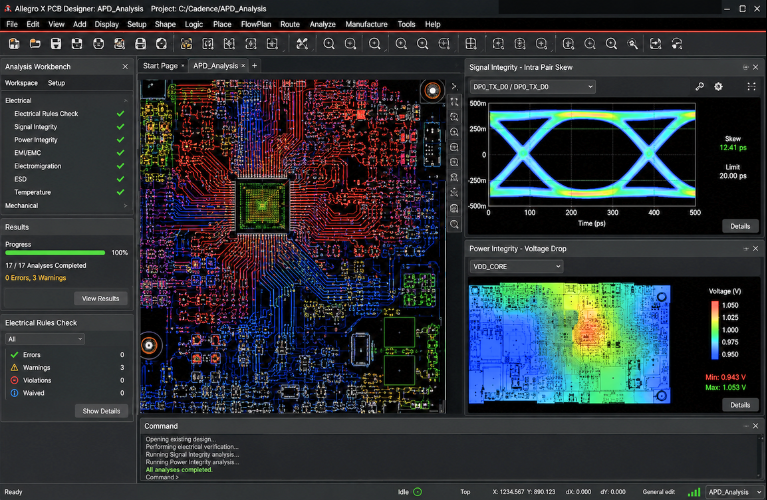Click the orange highlighted toolbar icon

coord(186,44)
